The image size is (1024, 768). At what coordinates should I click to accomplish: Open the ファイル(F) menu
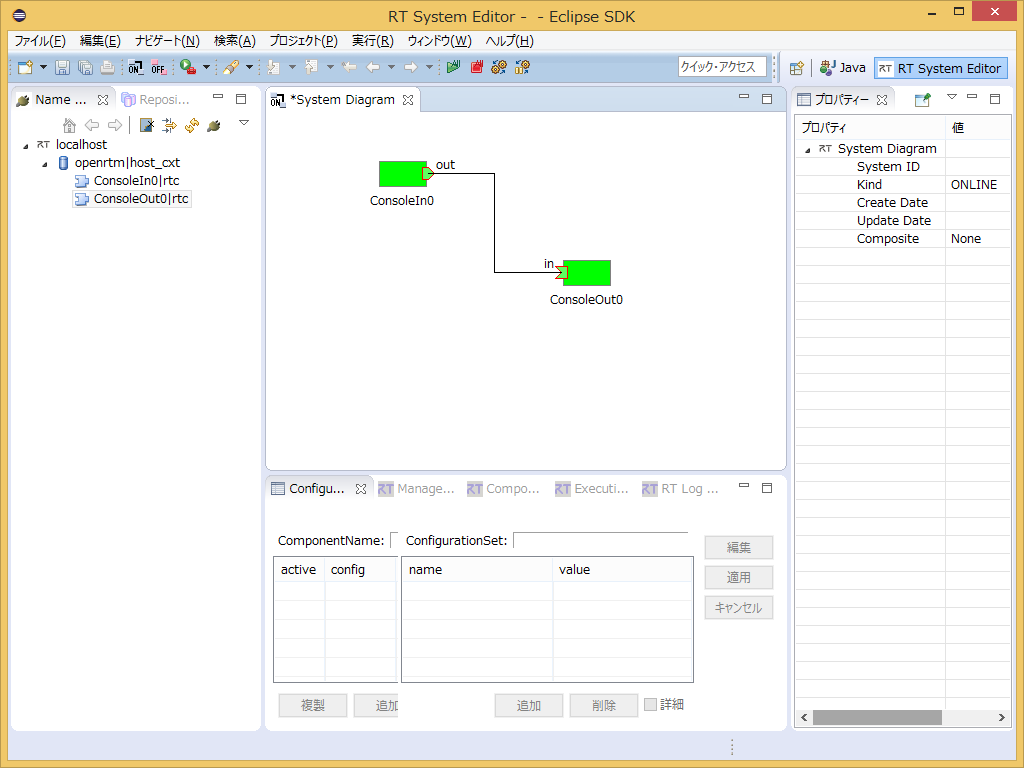pos(40,40)
